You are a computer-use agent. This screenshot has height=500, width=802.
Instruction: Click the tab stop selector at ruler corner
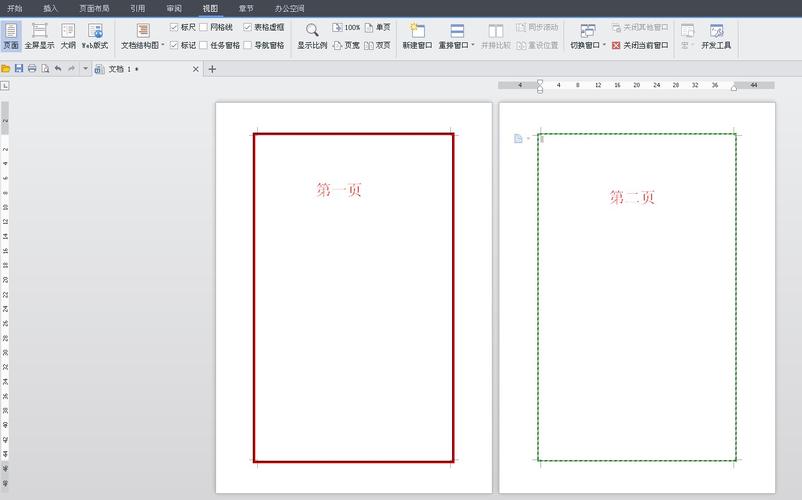(x=5, y=85)
